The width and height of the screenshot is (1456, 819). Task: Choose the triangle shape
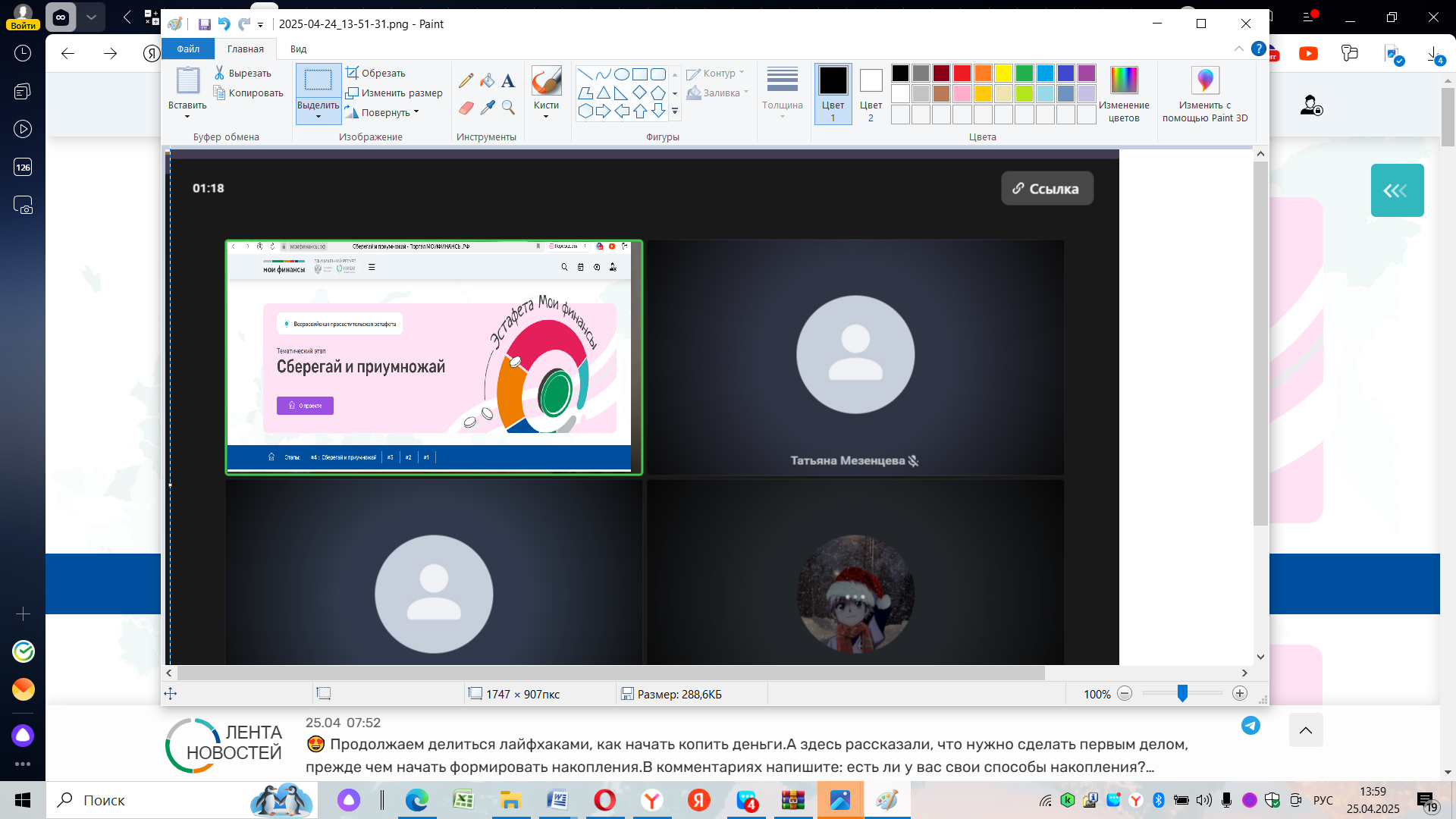tap(604, 93)
